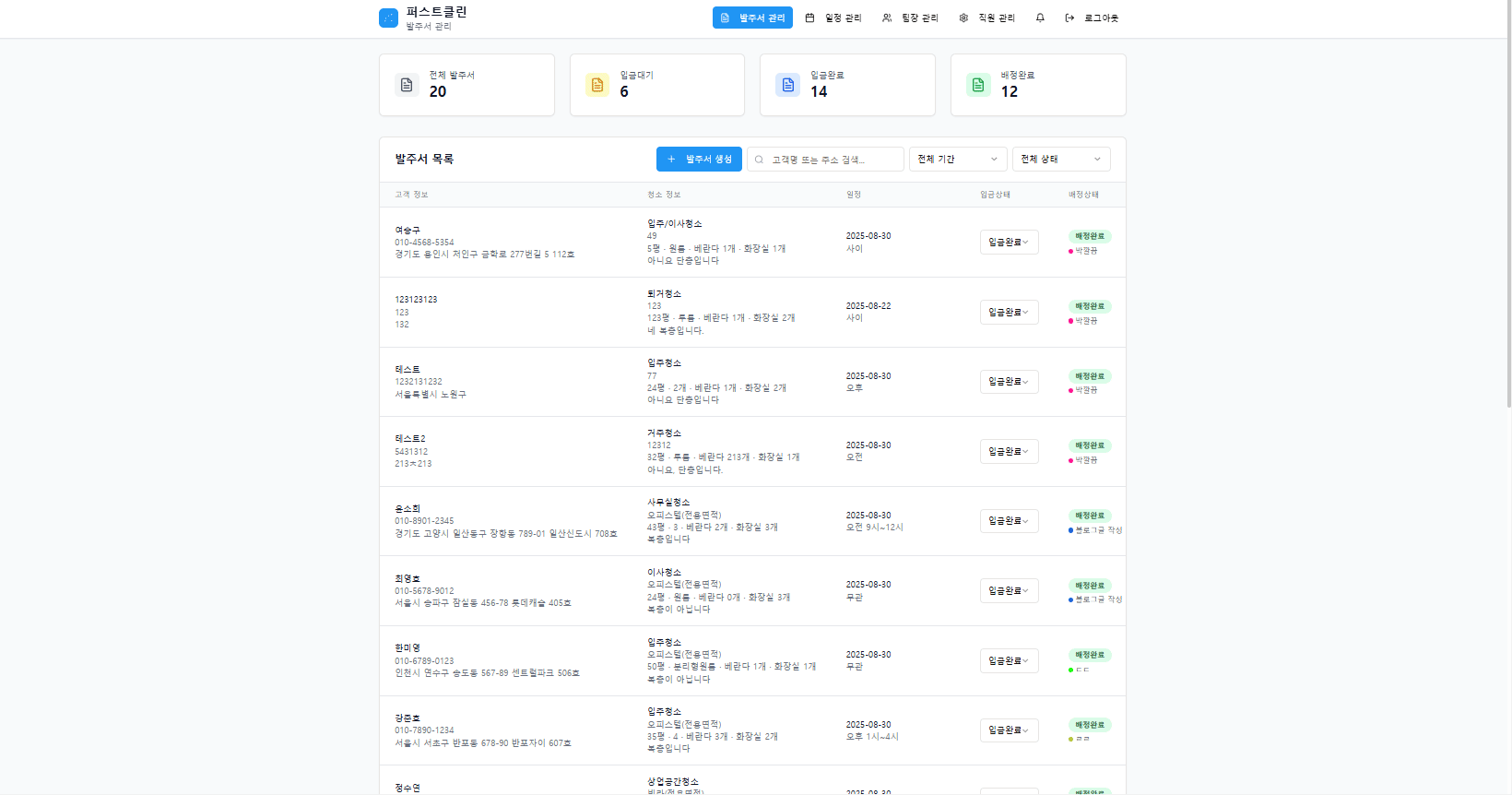
Task: Click the 오후 1시~4시 schedule time
Action: coord(872,737)
